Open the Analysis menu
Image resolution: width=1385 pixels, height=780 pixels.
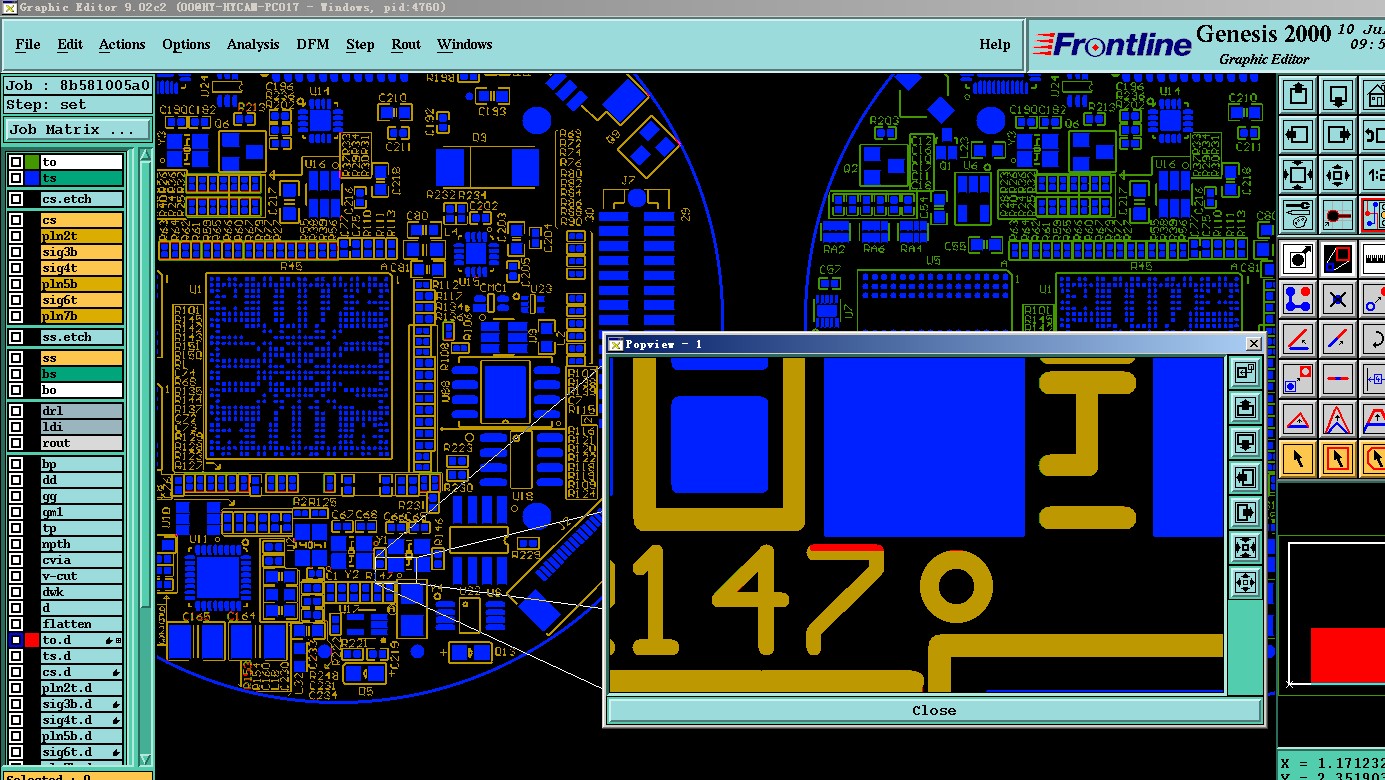[x=253, y=44]
